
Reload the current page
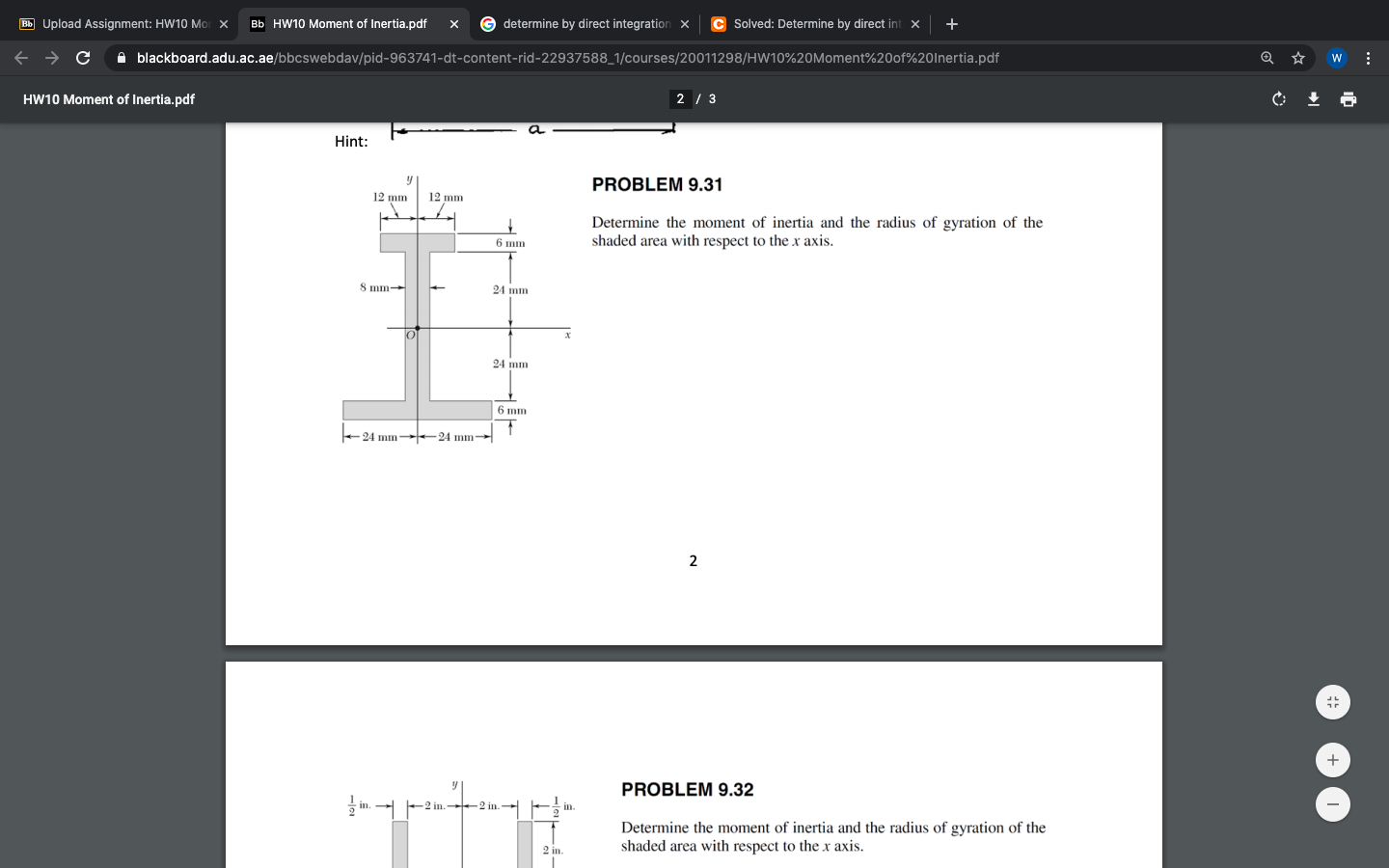click(82, 58)
